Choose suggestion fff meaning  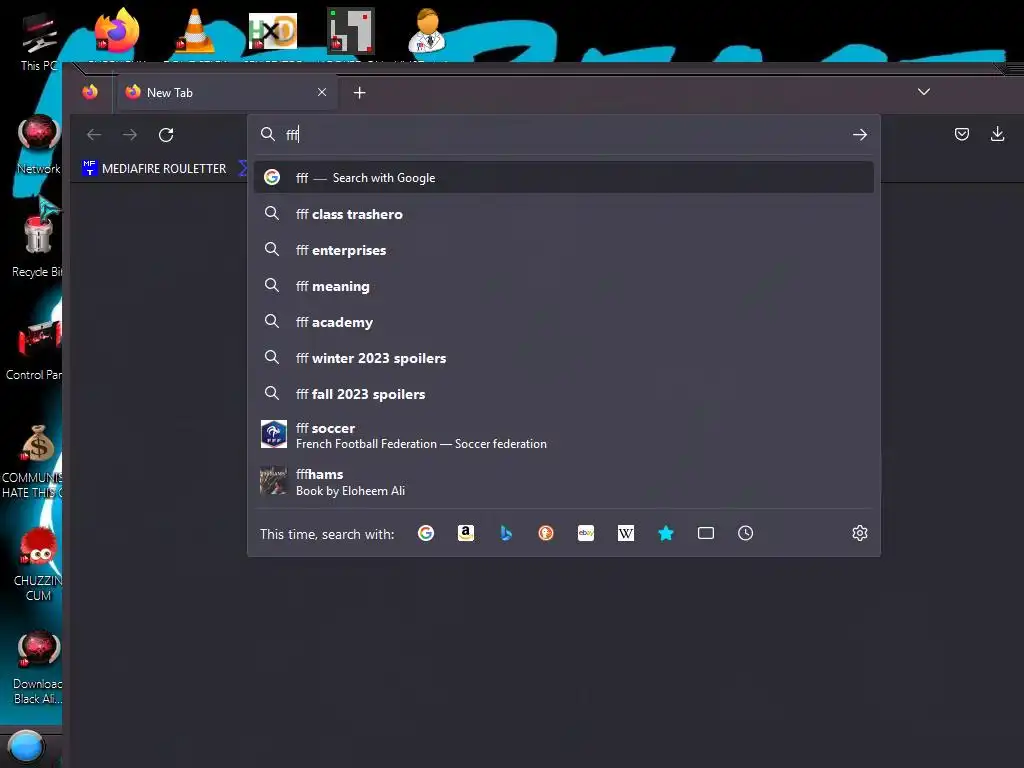click(x=564, y=285)
